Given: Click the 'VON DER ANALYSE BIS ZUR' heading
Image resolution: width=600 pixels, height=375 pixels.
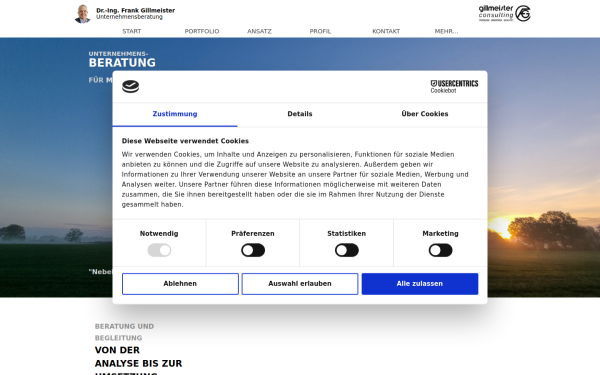Looking at the screenshot, I should point(138,357).
